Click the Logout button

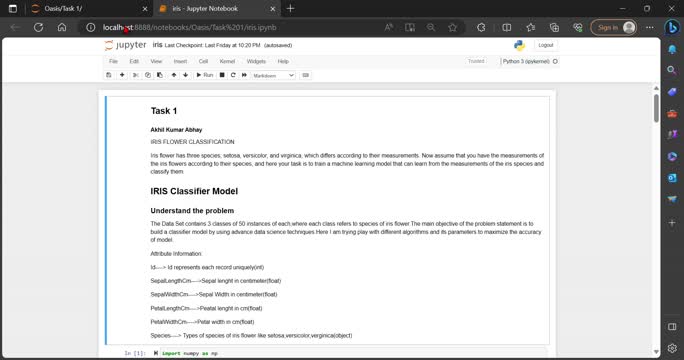545,45
